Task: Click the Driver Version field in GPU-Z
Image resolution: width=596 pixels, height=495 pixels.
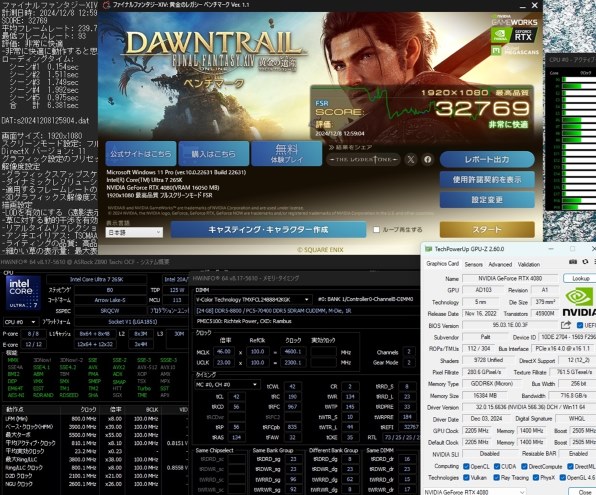Action: (528, 407)
